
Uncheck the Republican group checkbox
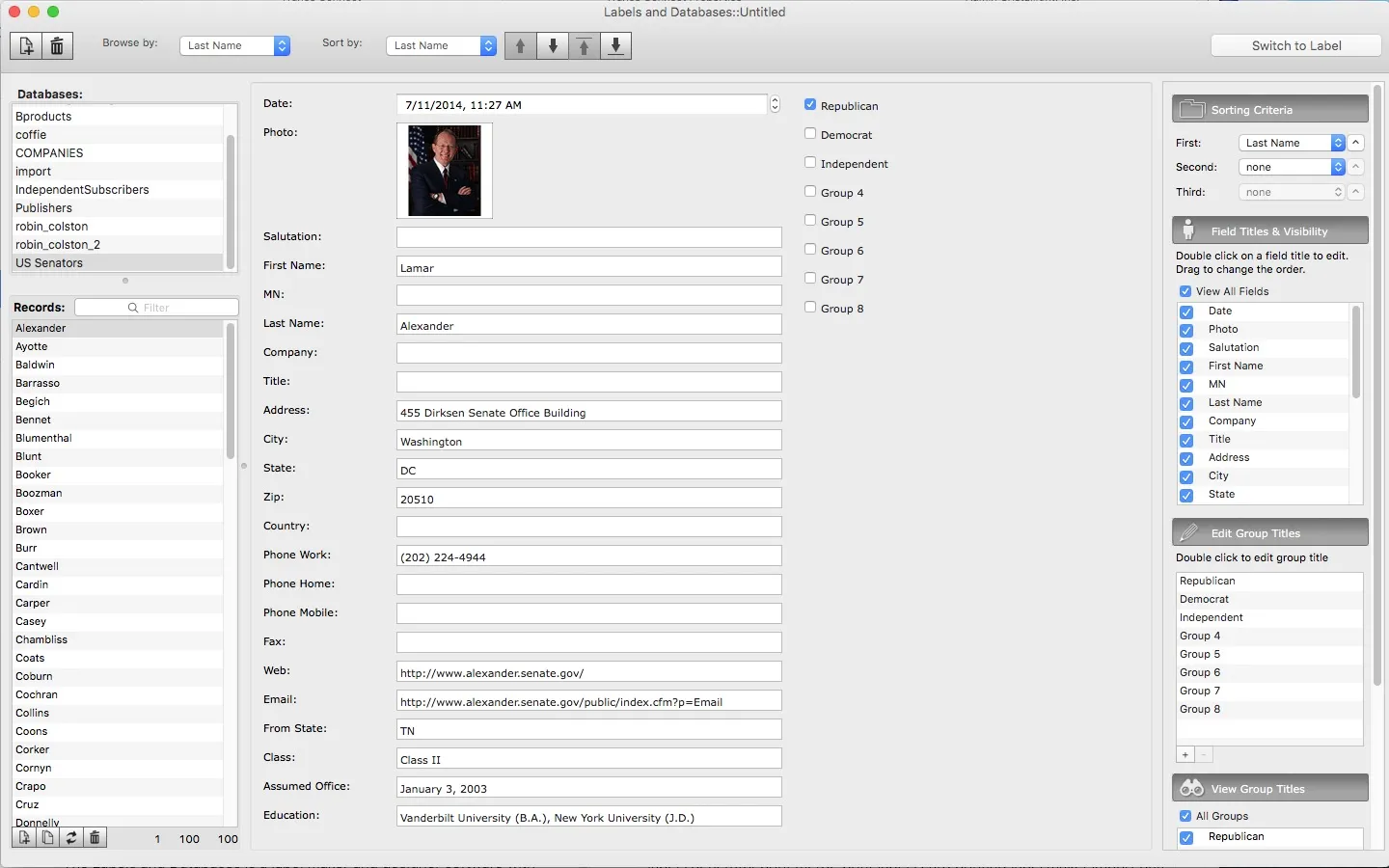810,105
